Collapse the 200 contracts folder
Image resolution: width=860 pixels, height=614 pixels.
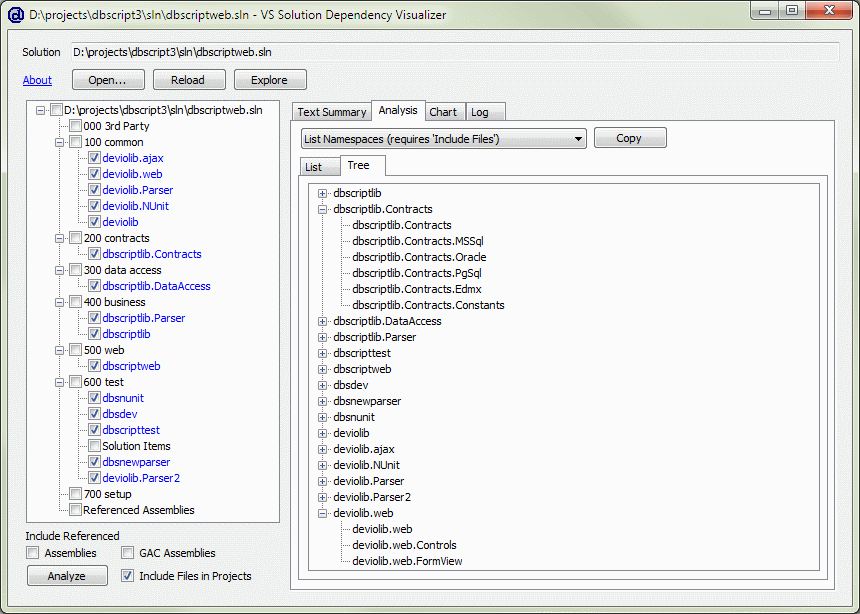59,238
